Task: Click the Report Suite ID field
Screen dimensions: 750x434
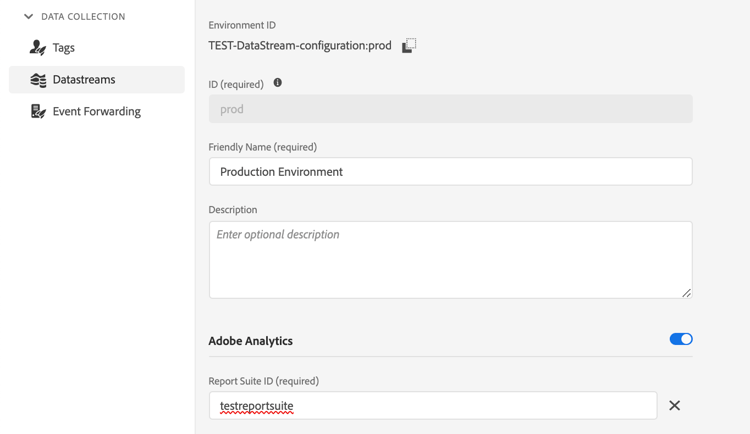Action: tap(432, 405)
